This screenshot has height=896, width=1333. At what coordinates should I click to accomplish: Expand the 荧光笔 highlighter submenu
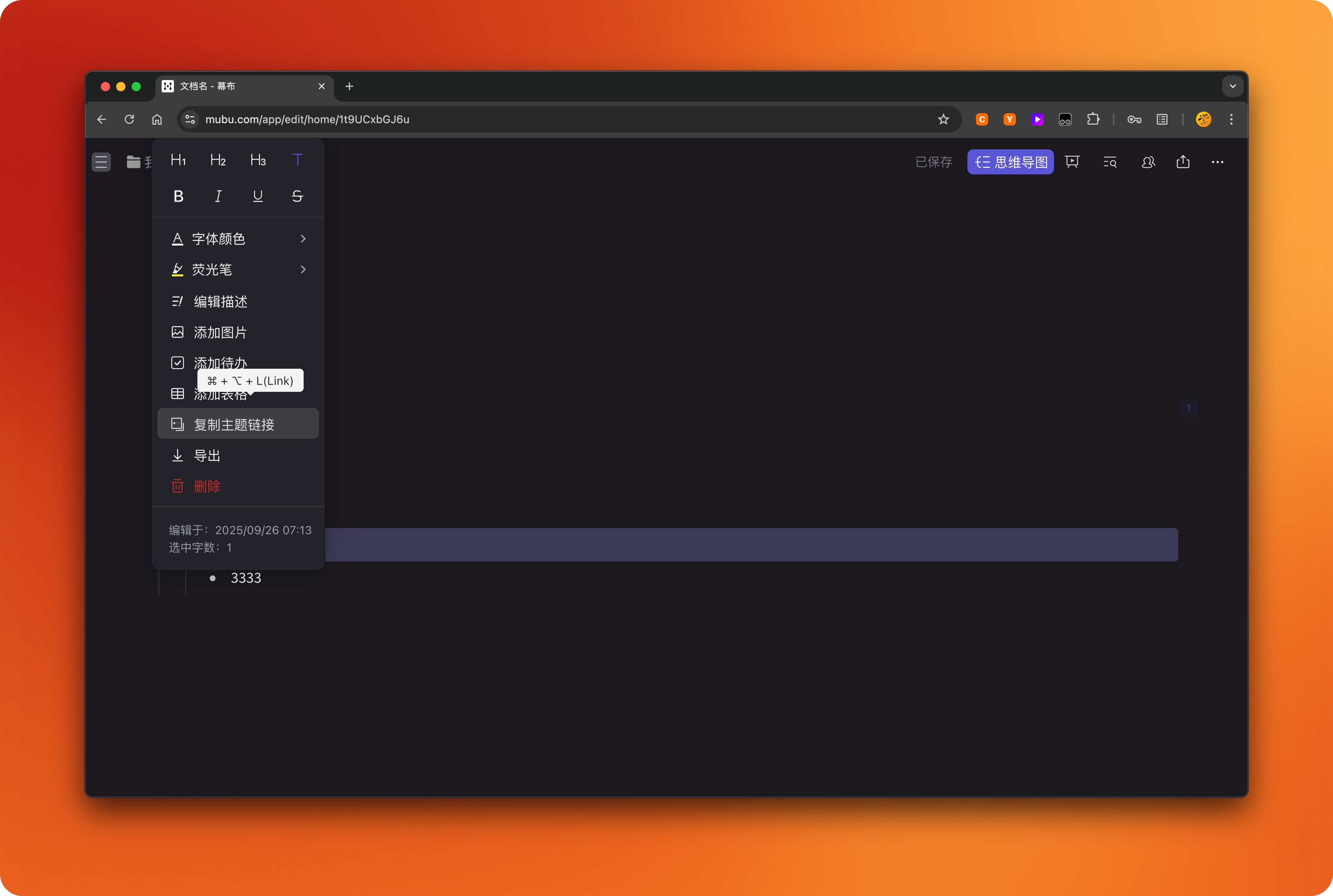click(238, 270)
